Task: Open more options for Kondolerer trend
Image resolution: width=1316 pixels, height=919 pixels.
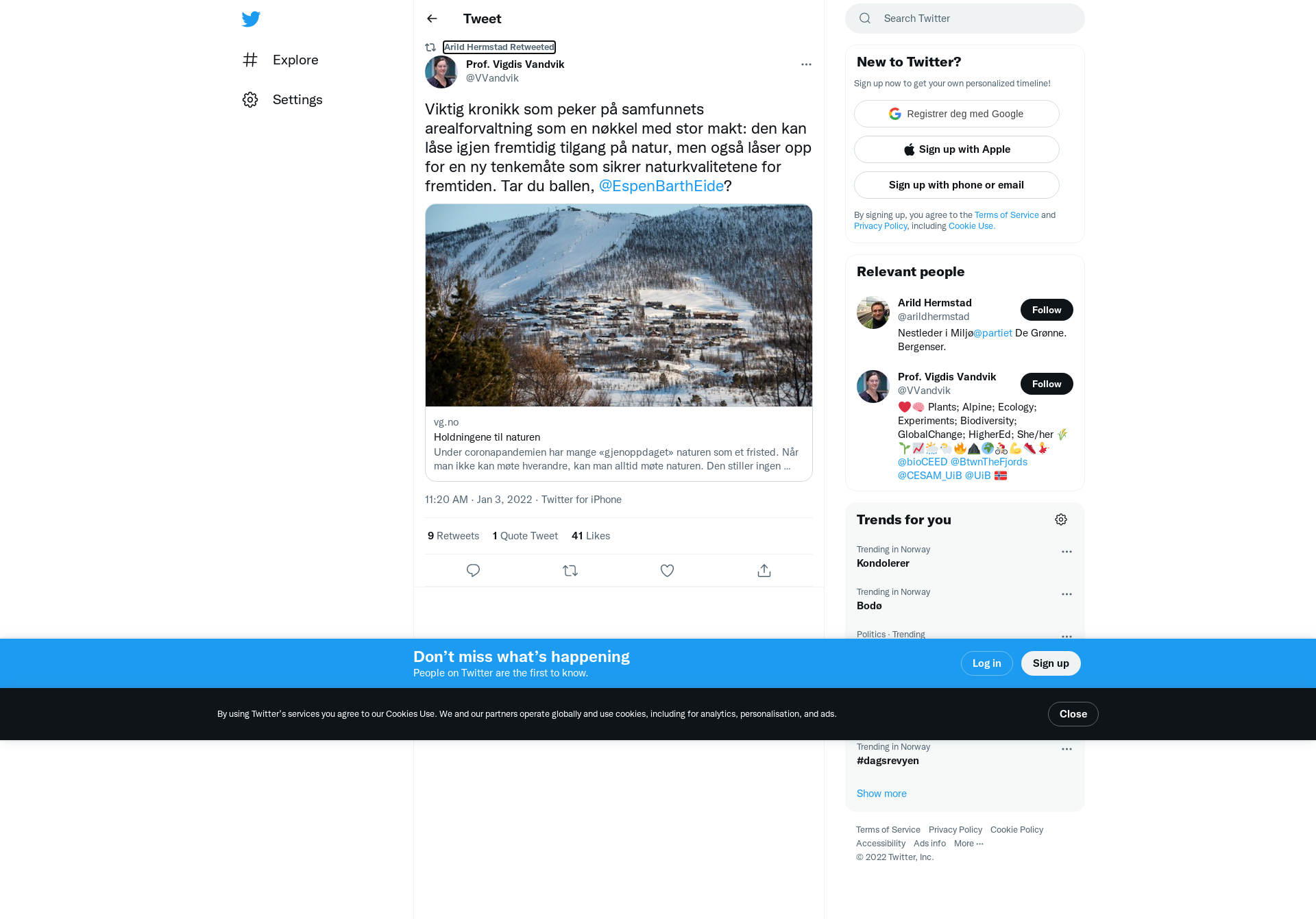Action: point(1067,552)
